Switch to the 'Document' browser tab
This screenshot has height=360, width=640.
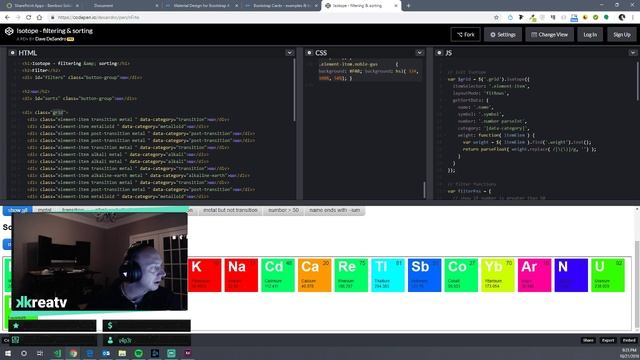121,6
